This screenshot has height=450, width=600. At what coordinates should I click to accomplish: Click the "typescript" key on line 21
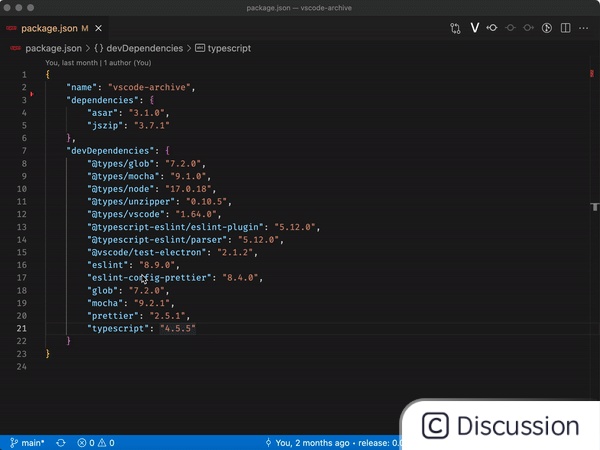(118, 328)
